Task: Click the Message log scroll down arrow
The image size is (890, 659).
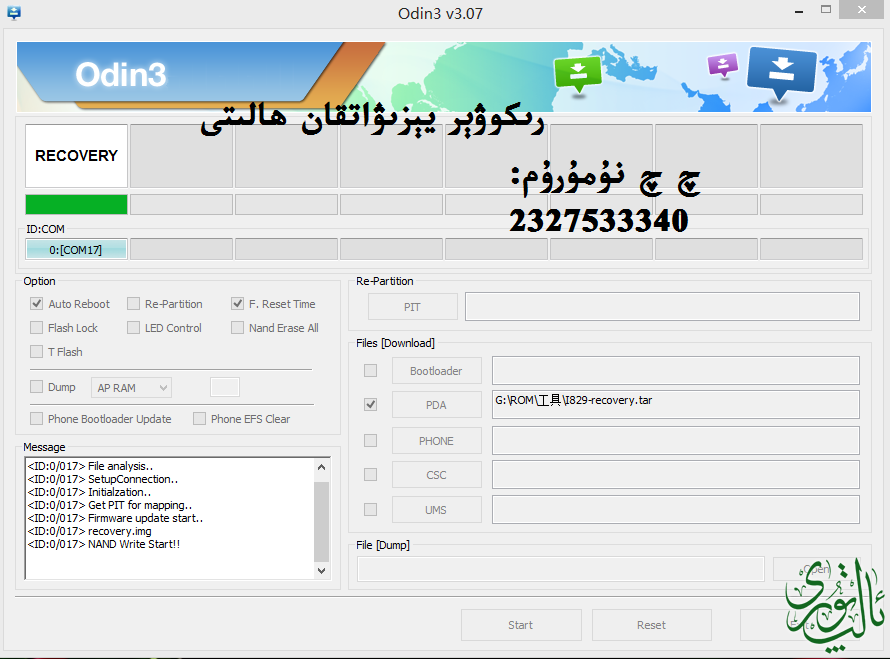Action: click(x=321, y=570)
